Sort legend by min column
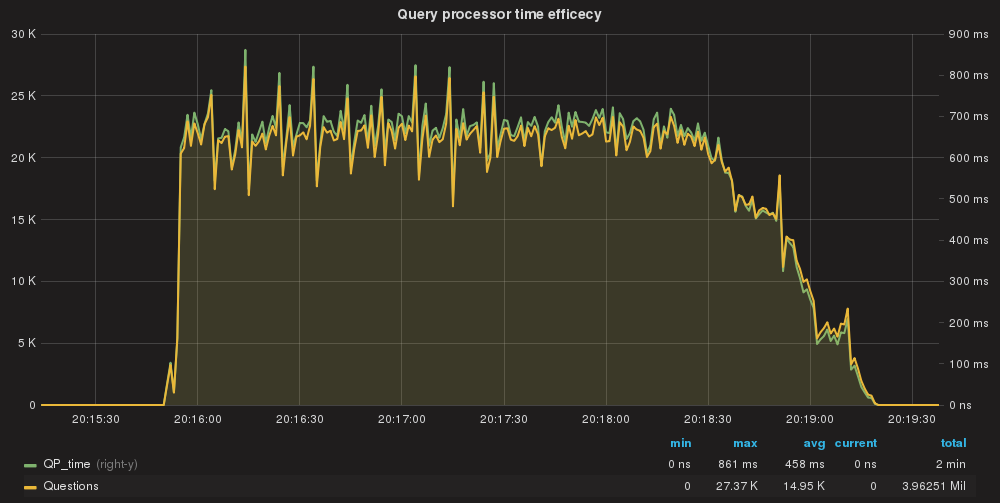Screen dimensions: 1000x503 click(x=680, y=443)
